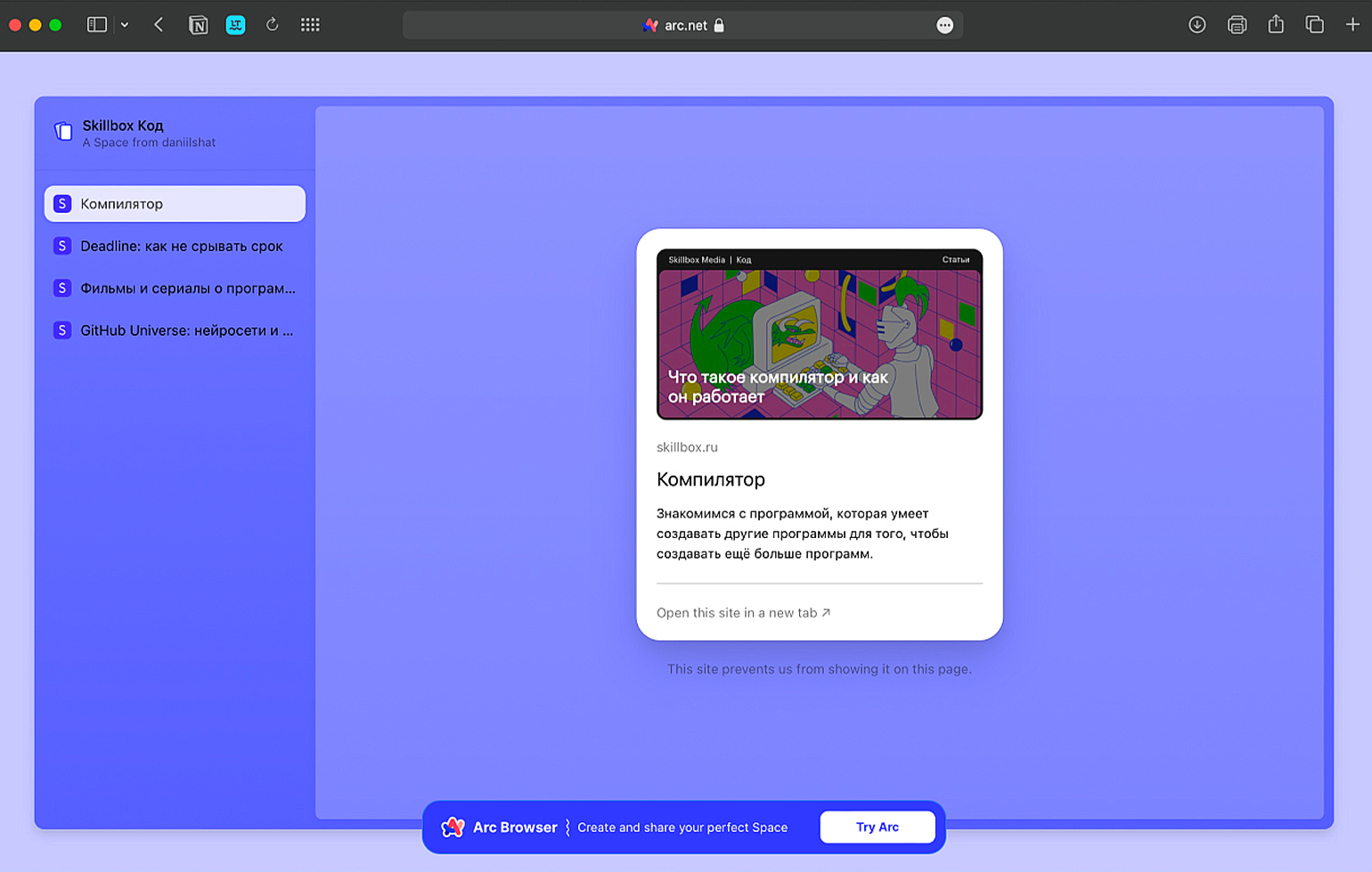The image size is (1372, 872).
Task: Click the Notion extension icon
Action: point(199,25)
